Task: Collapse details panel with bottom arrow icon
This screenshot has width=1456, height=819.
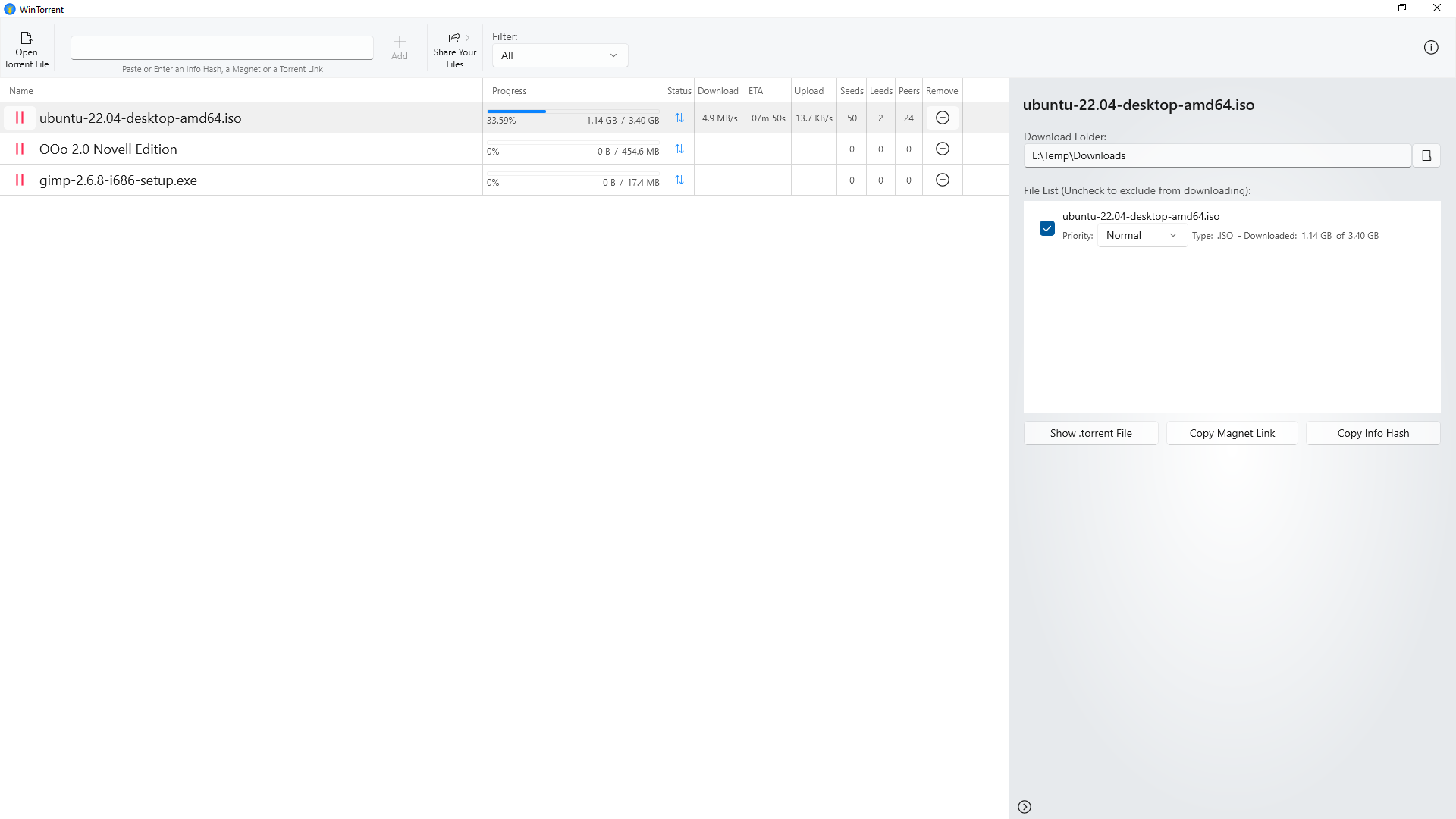Action: pyautogui.click(x=1025, y=807)
